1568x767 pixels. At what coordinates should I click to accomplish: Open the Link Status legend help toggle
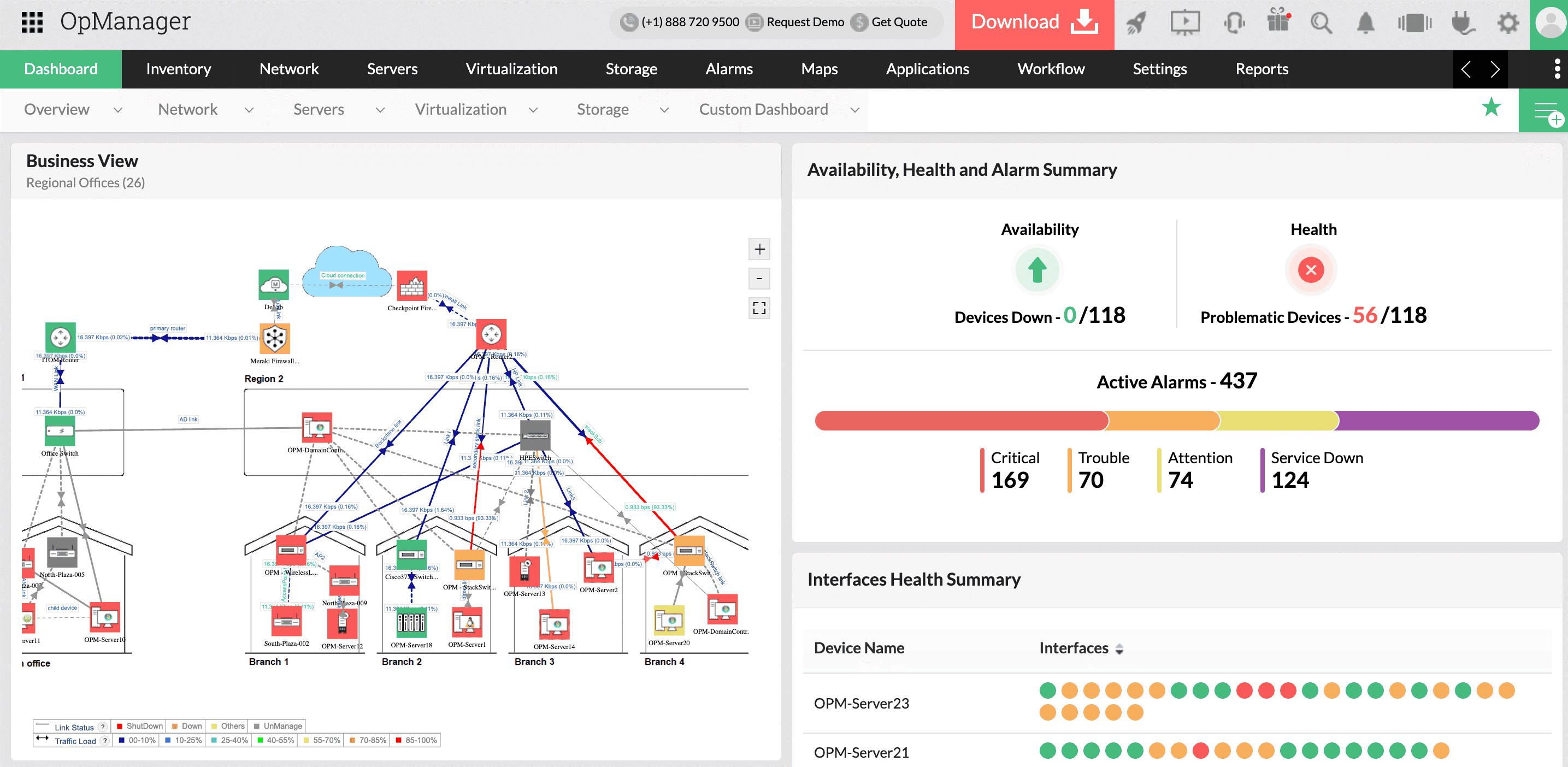tap(102, 726)
